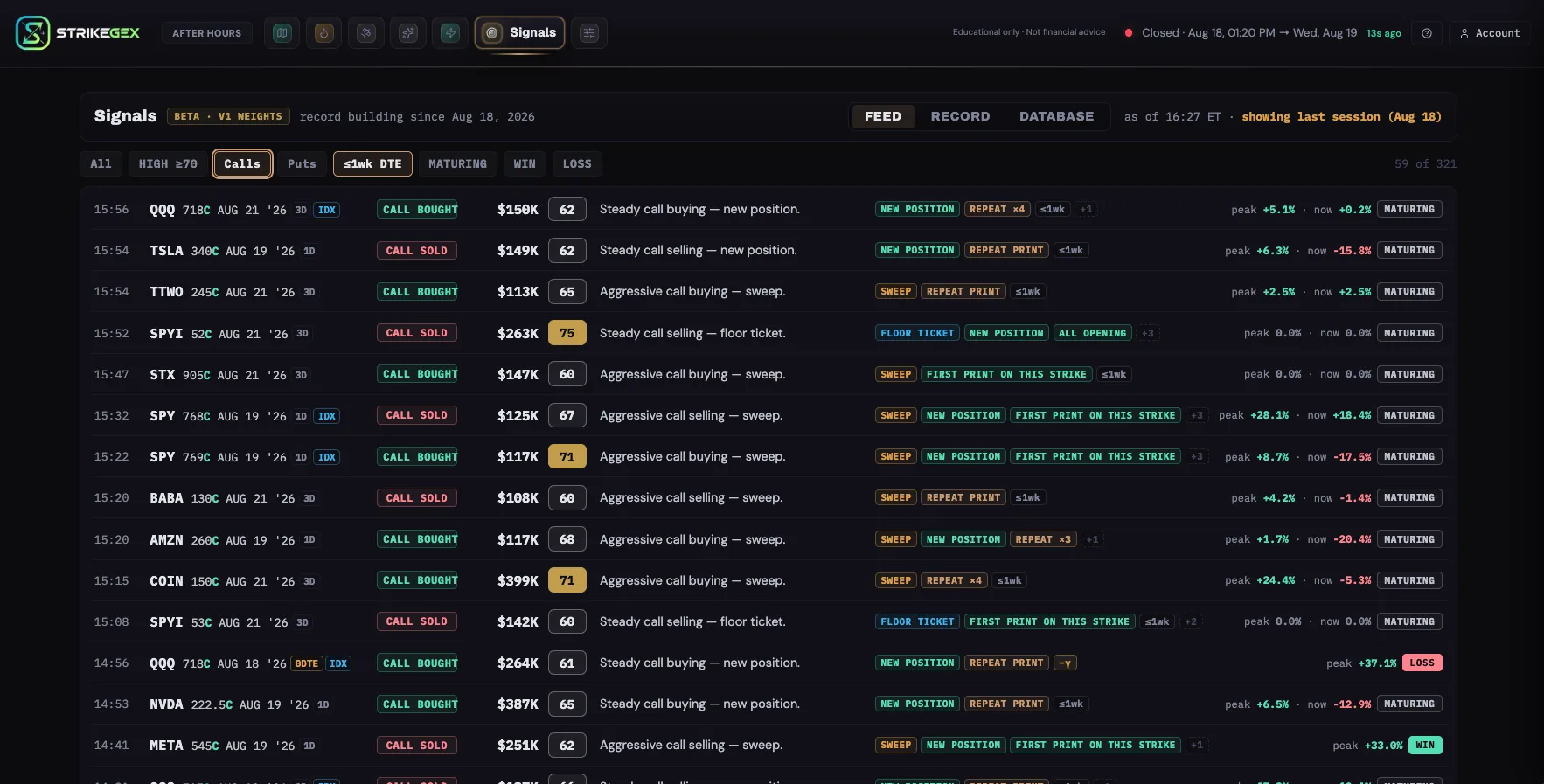Open the flame icon page
Viewport: 1544px width, 784px height.
[323, 33]
